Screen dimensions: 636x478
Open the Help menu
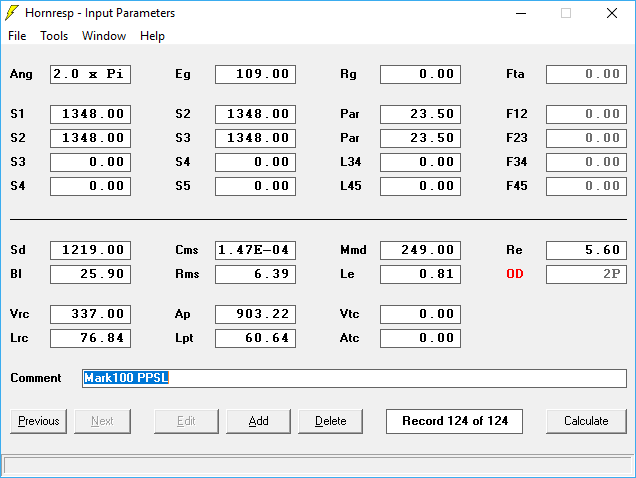[152, 36]
